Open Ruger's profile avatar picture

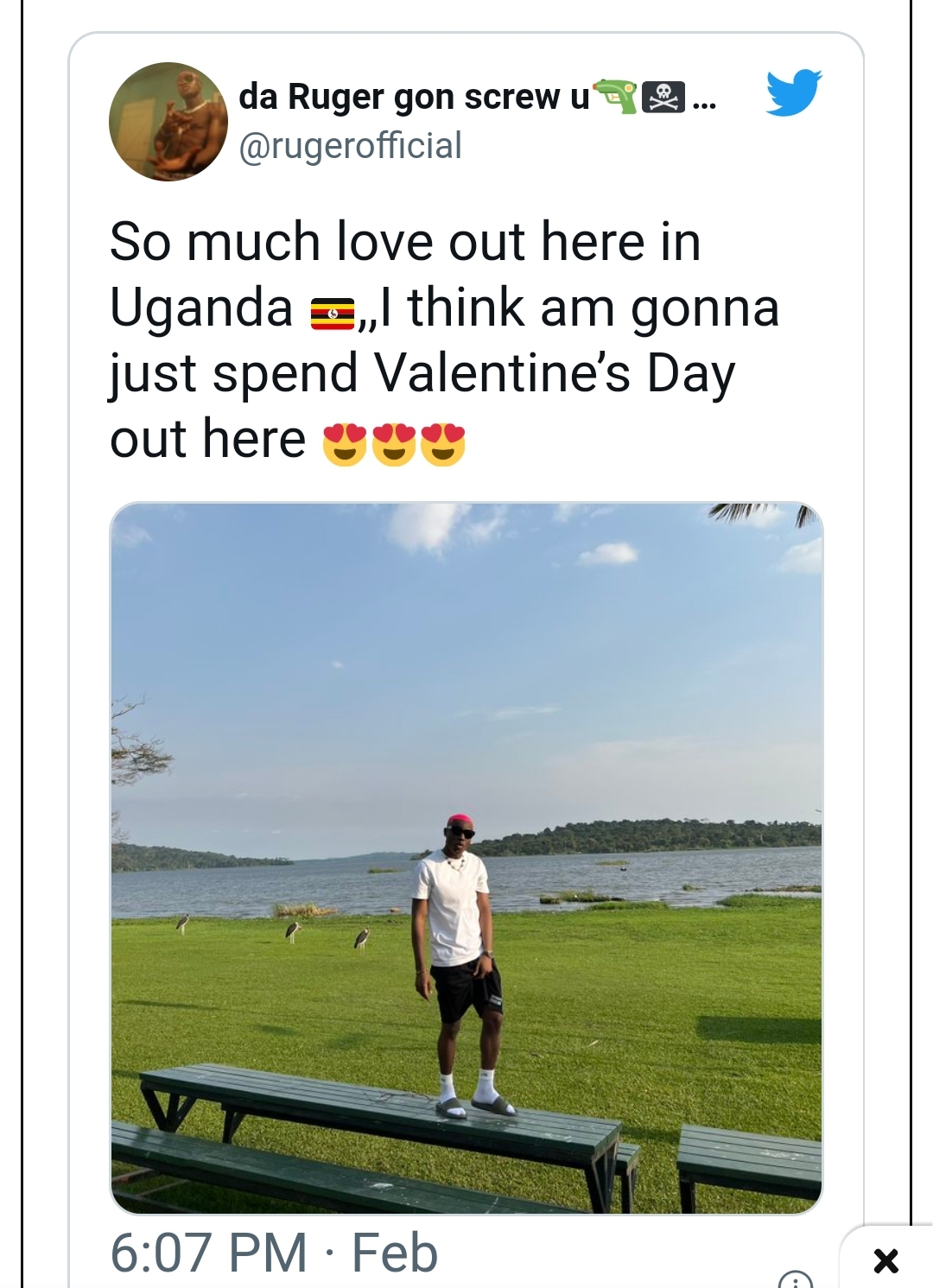point(168,122)
